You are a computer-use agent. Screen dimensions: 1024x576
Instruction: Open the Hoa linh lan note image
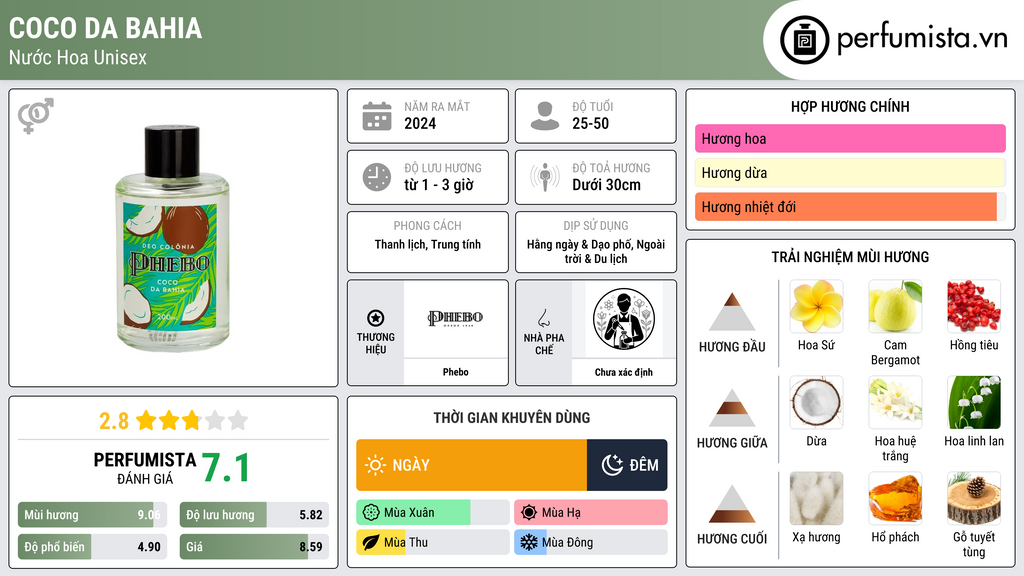point(974,402)
